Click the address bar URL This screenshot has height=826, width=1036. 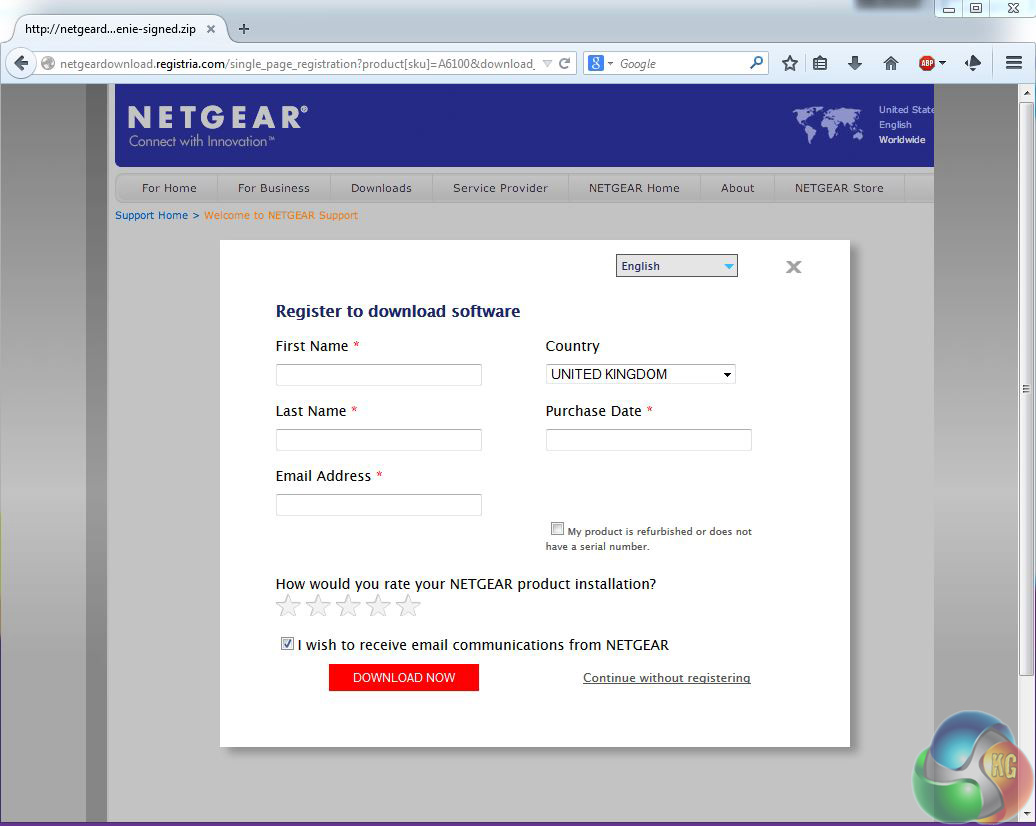(x=297, y=63)
